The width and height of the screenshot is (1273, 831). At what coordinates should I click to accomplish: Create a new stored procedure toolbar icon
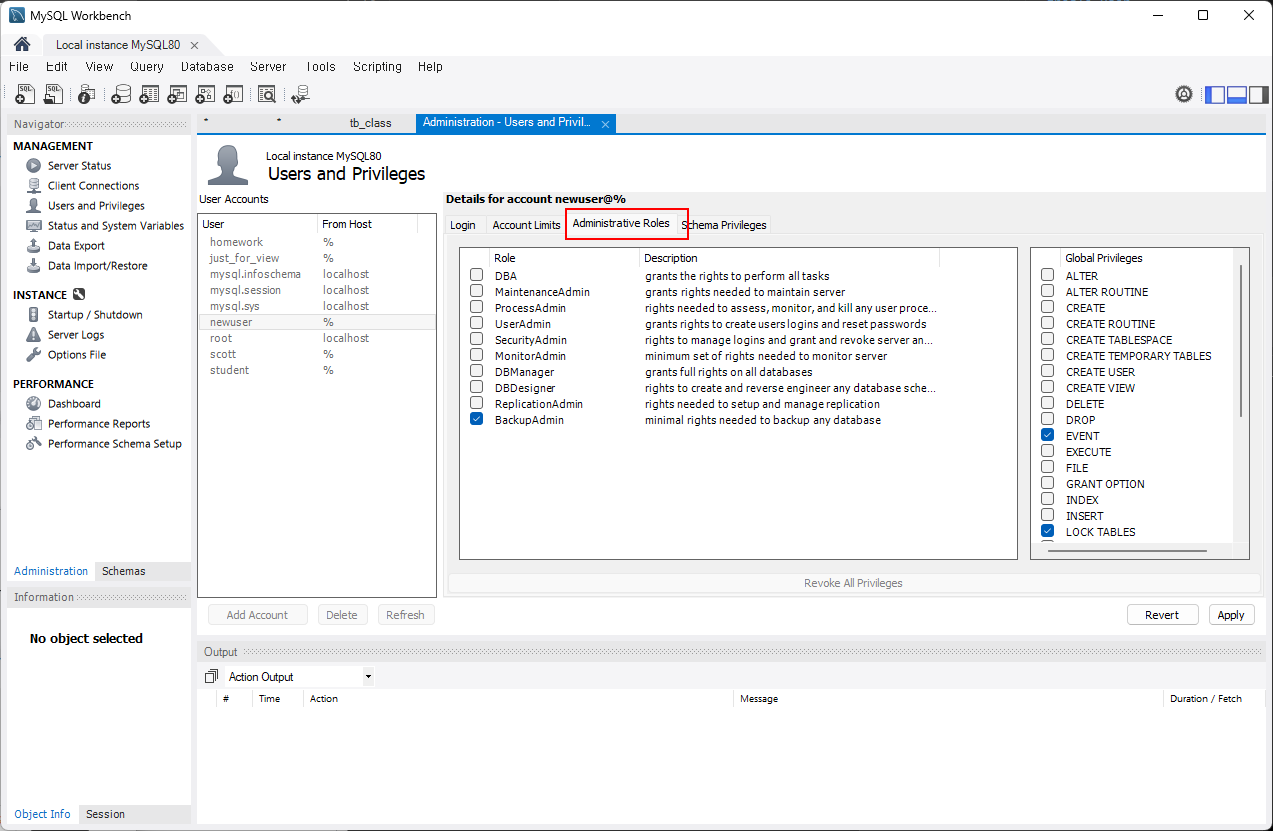point(205,94)
